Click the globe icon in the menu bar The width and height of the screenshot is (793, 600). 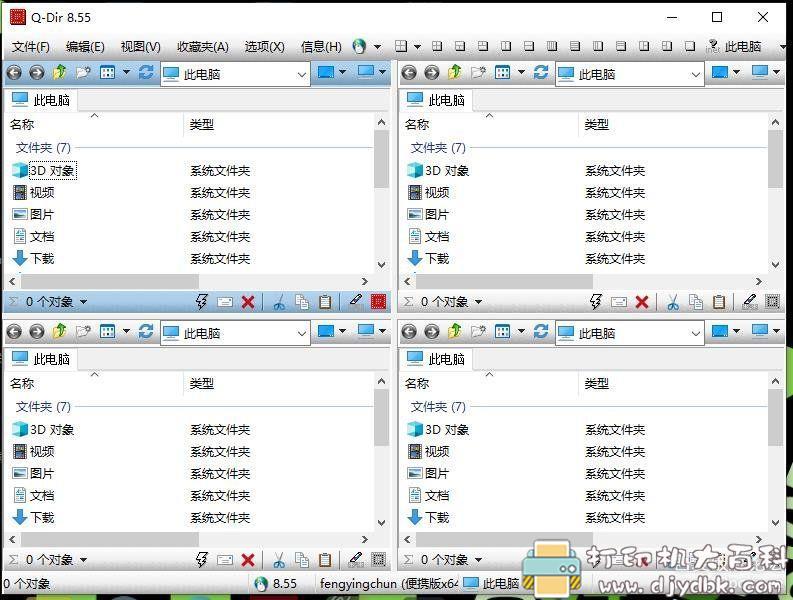[359, 47]
